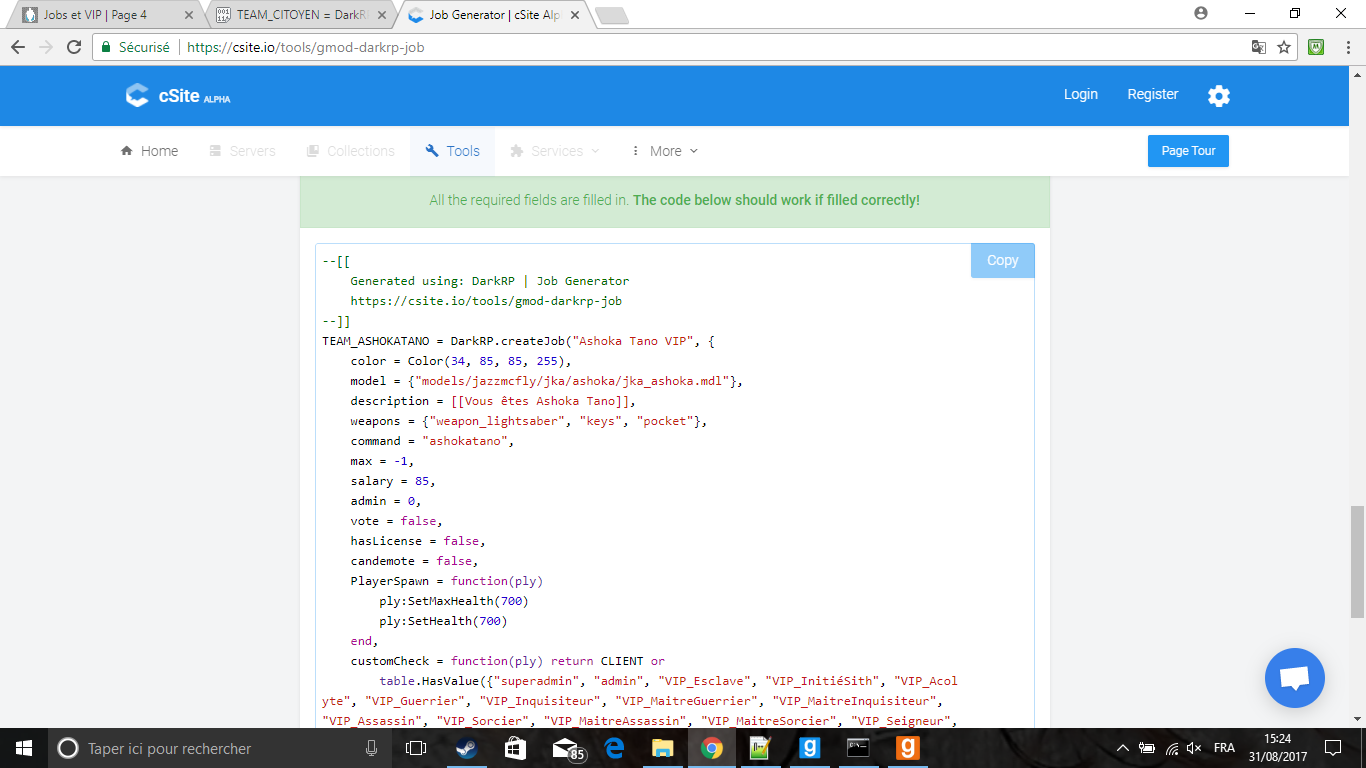Click the Cortana search box
The image size is (1366, 768).
point(220,748)
